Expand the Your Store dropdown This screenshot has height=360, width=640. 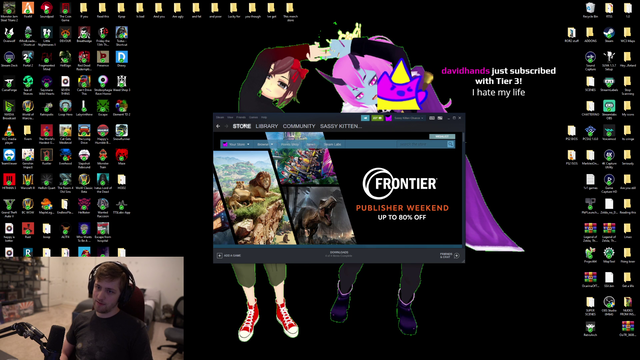pyautogui.click(x=236, y=144)
